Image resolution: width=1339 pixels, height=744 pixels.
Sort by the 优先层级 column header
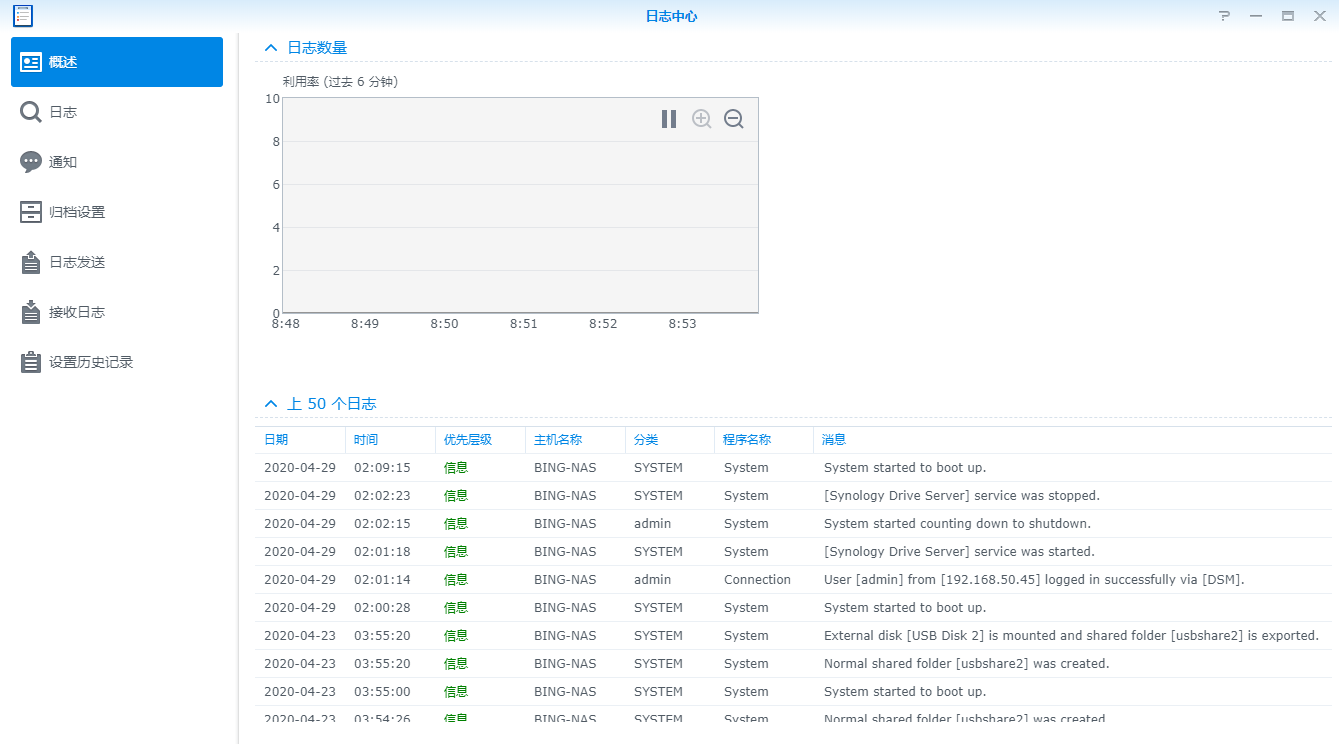(x=480, y=440)
